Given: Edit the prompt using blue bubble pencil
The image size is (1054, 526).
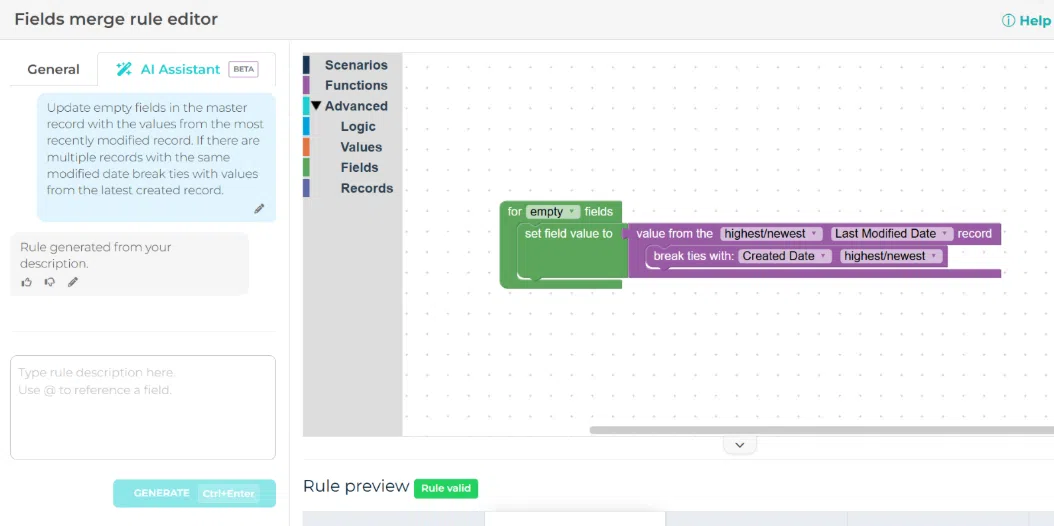Looking at the screenshot, I should click(x=259, y=208).
